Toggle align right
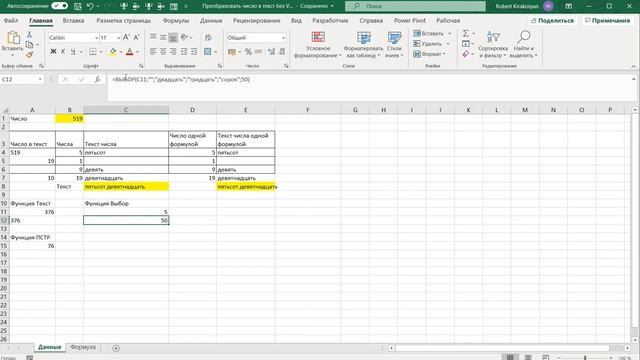Viewport: 640px width, 360px height. [x=173, y=51]
